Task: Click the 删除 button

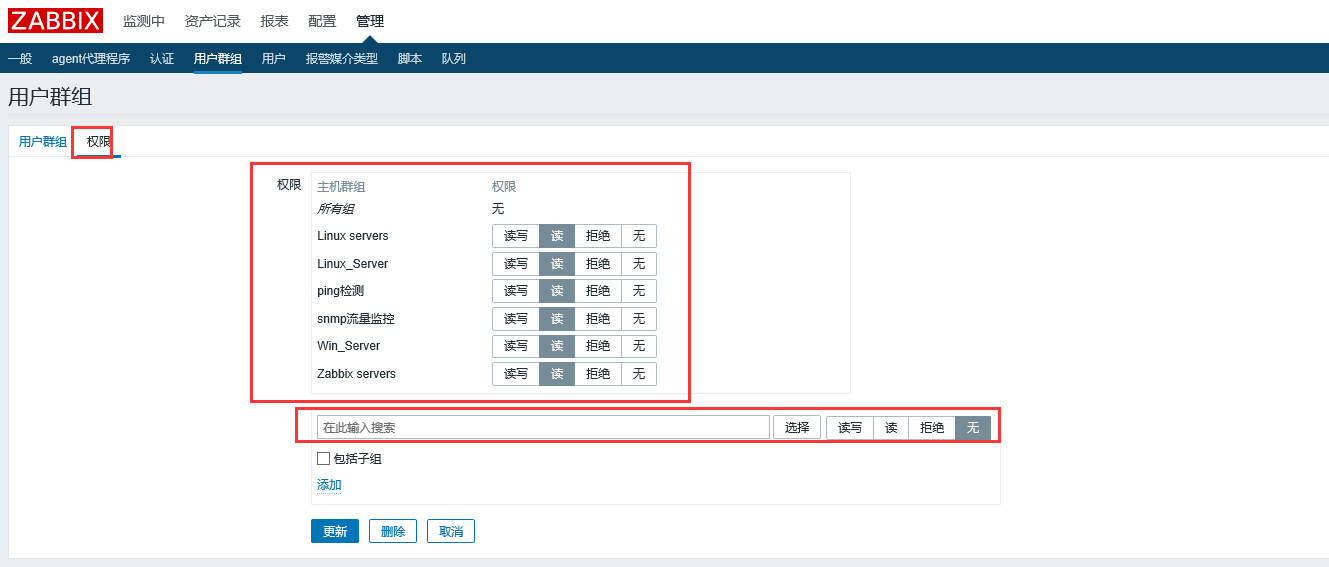Action: tap(393, 531)
